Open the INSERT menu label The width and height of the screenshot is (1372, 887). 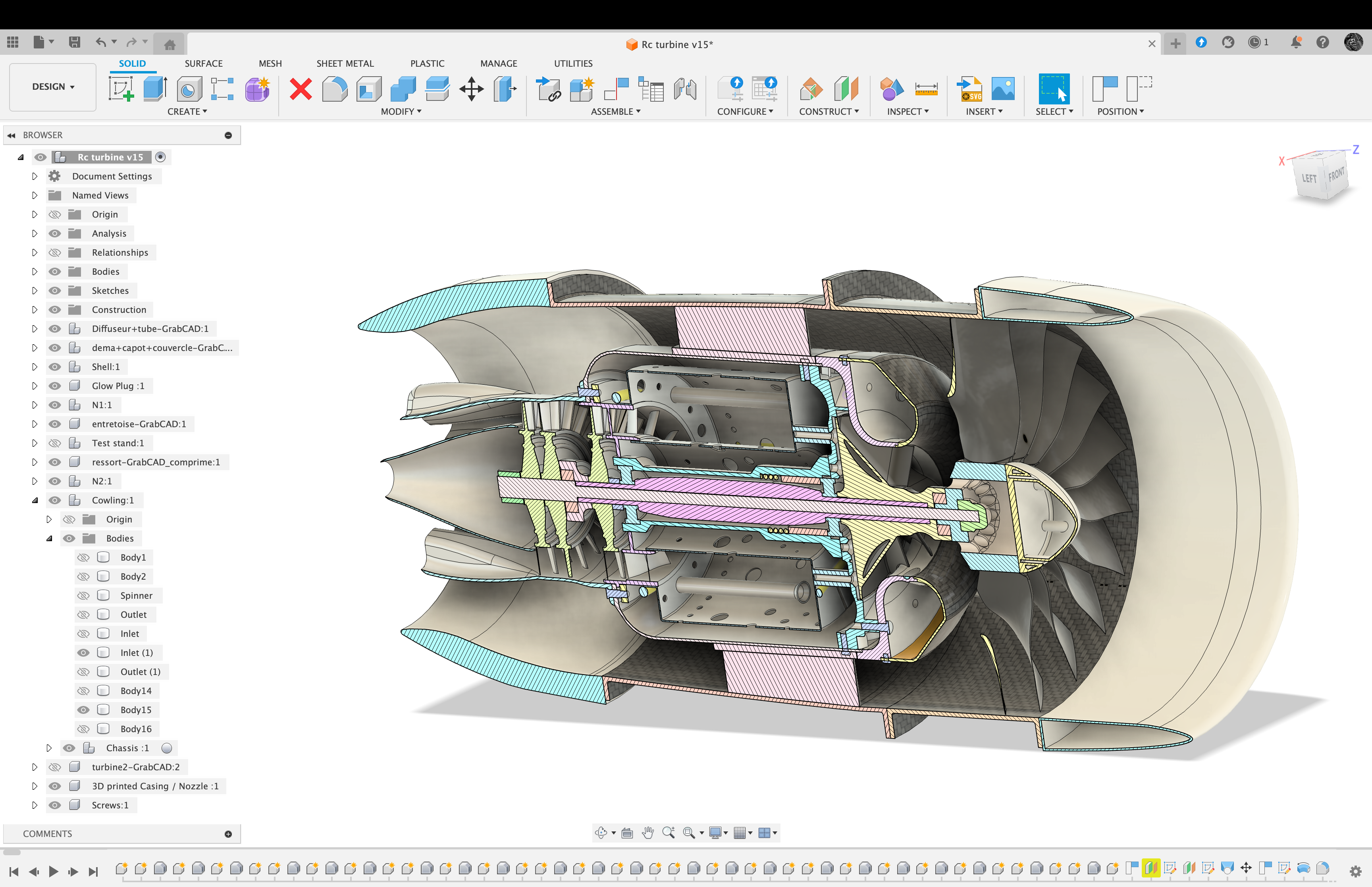(984, 111)
